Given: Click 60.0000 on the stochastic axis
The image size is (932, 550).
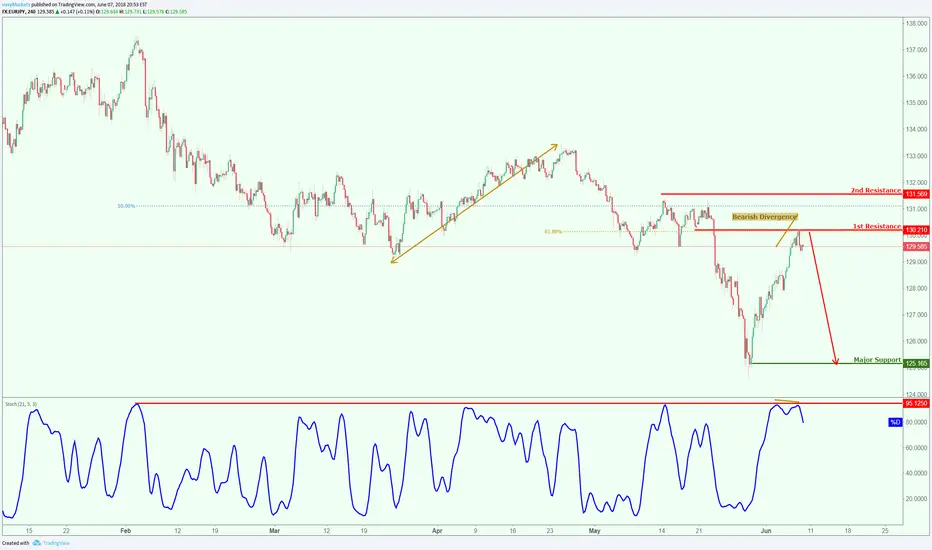Looking at the screenshot, I should click(916, 448).
